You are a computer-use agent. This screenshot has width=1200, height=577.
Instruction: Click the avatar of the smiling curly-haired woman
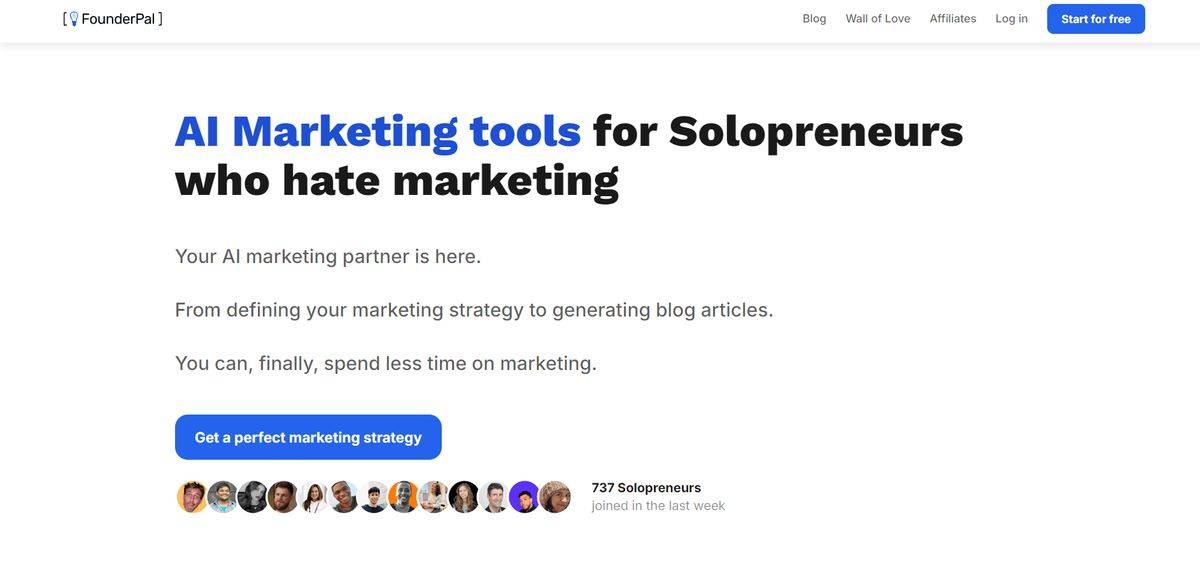click(x=462, y=495)
